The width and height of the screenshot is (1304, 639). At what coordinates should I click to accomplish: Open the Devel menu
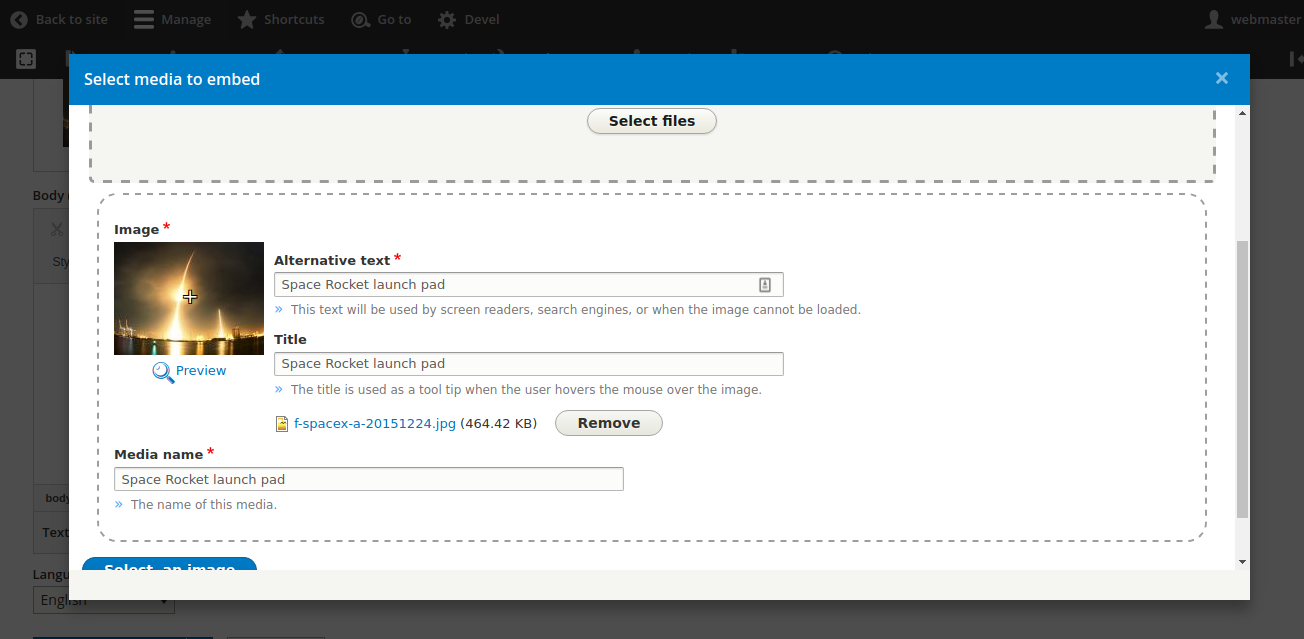tap(468, 19)
